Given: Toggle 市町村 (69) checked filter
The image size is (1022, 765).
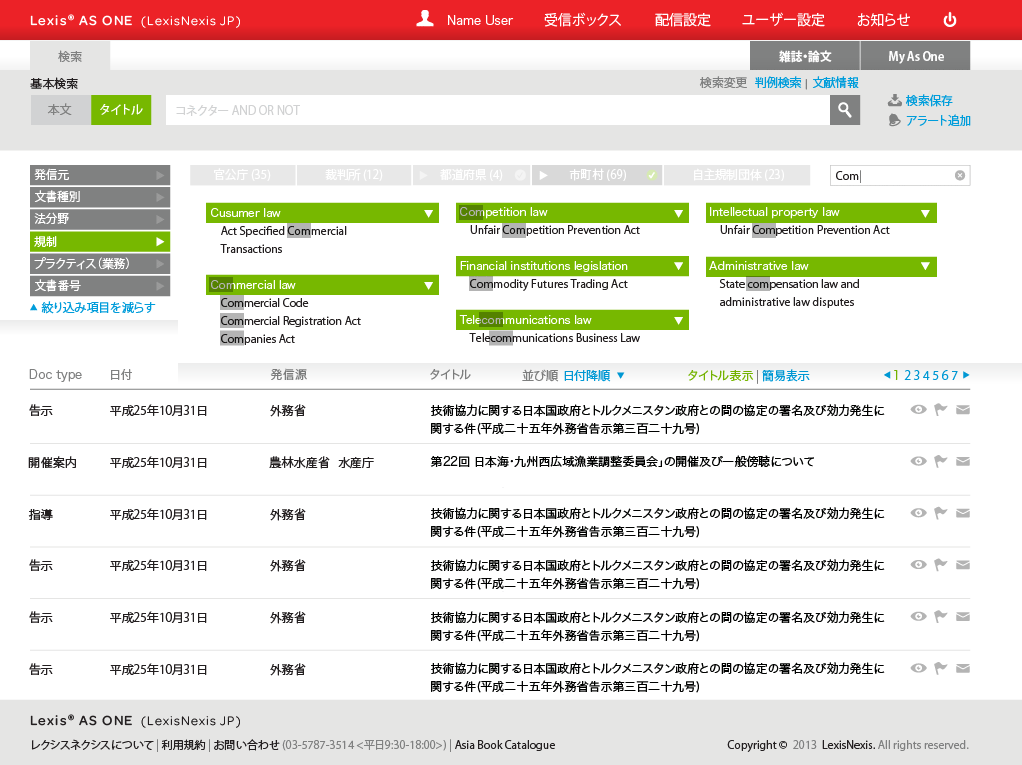Looking at the screenshot, I should (597, 175).
